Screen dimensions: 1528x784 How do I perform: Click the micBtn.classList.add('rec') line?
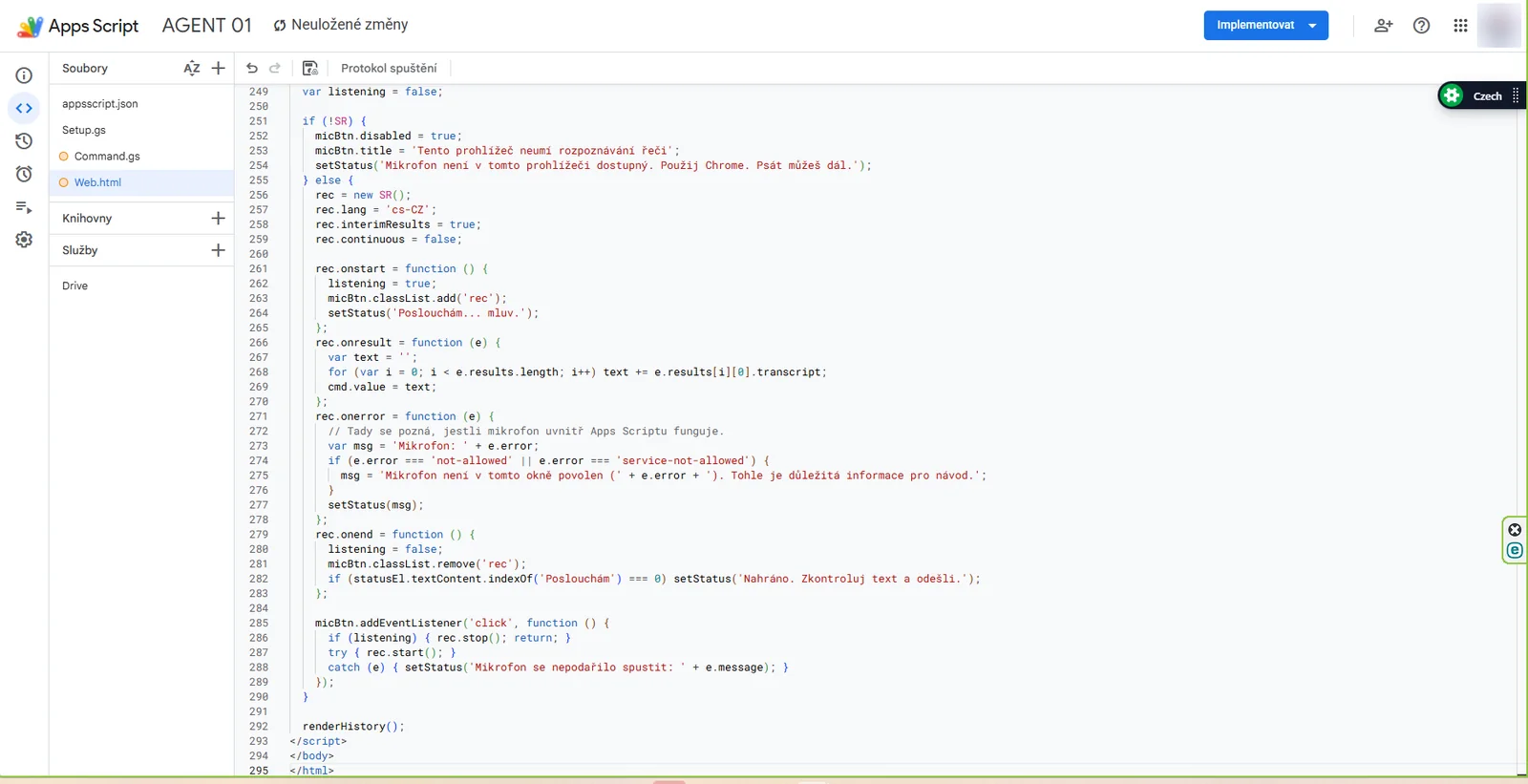point(417,299)
